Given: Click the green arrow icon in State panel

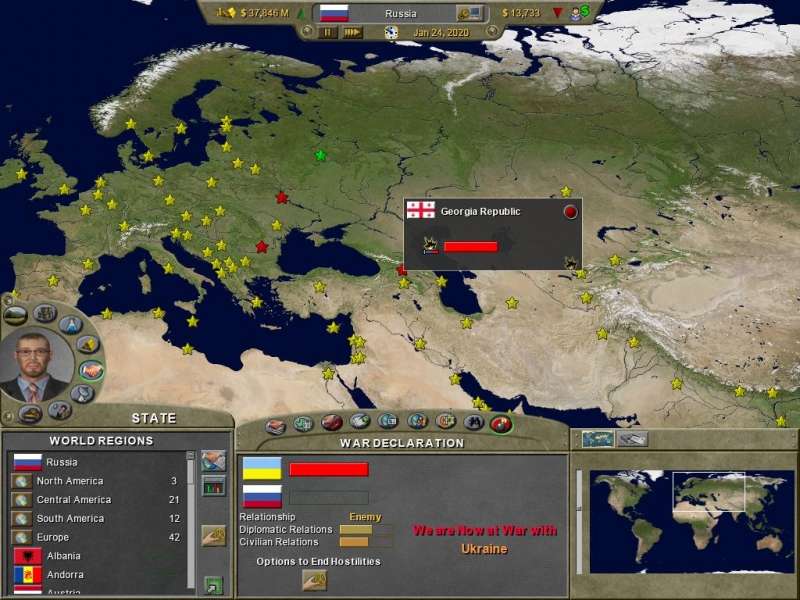Looking at the screenshot, I should pos(213,584).
